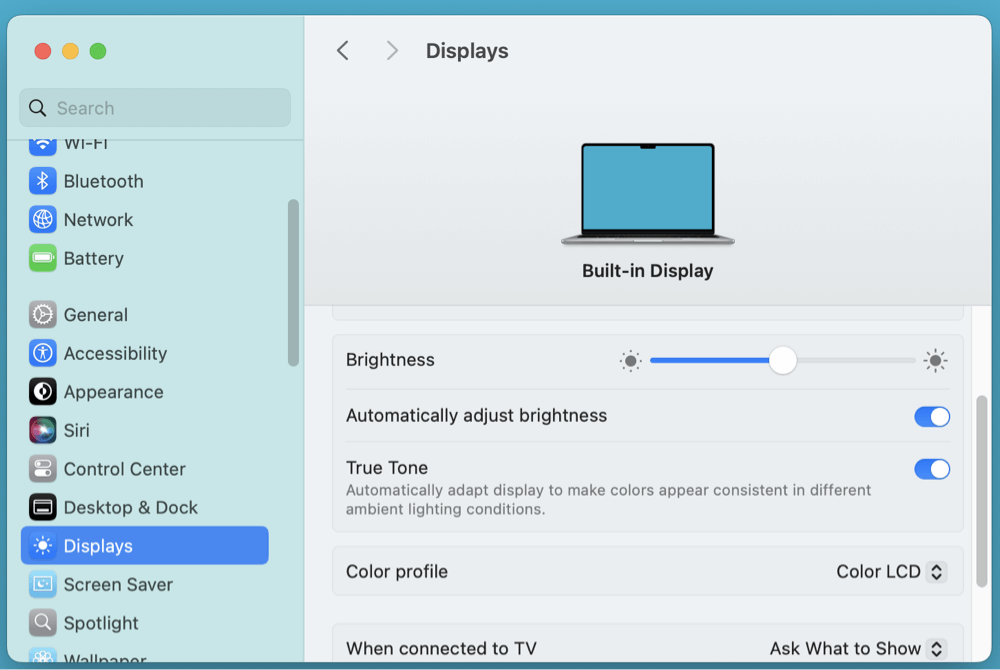Click the Spotlight magnifier icon
The image size is (1000, 670).
click(x=42, y=623)
